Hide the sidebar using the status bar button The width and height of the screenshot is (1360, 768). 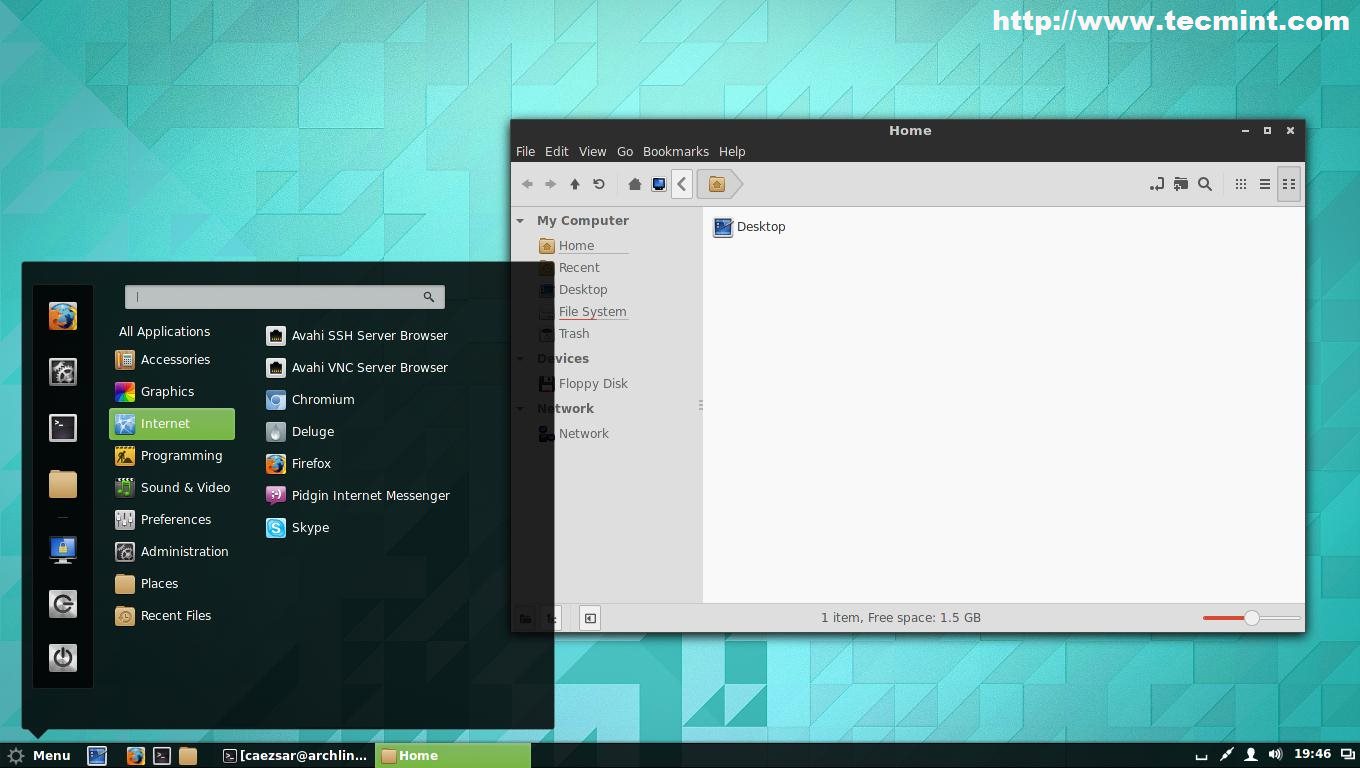tap(590, 618)
